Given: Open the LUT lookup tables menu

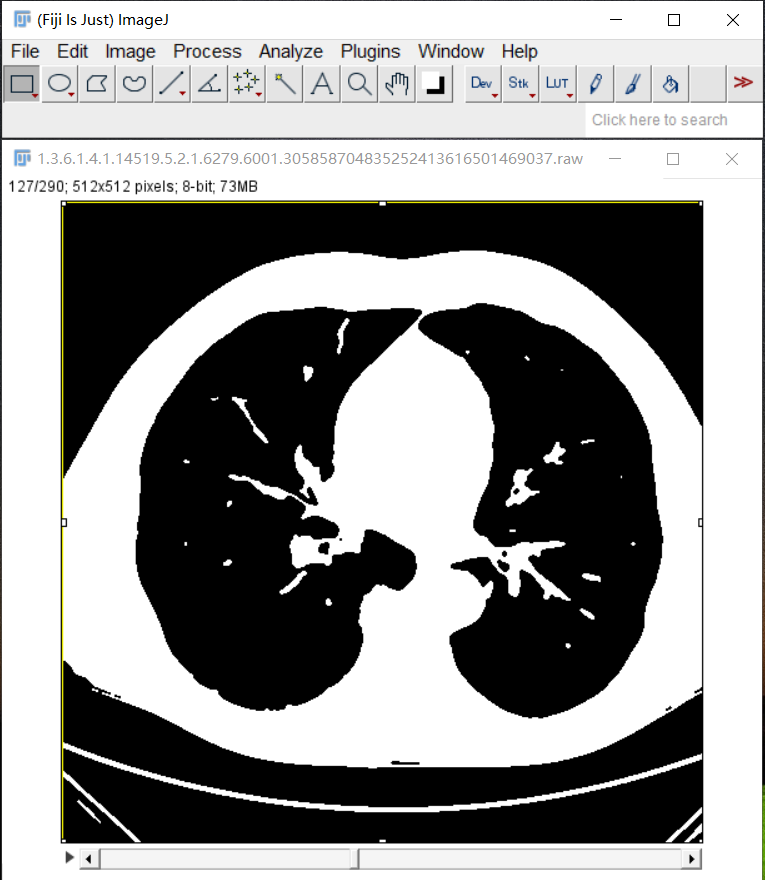Looking at the screenshot, I should (x=558, y=84).
